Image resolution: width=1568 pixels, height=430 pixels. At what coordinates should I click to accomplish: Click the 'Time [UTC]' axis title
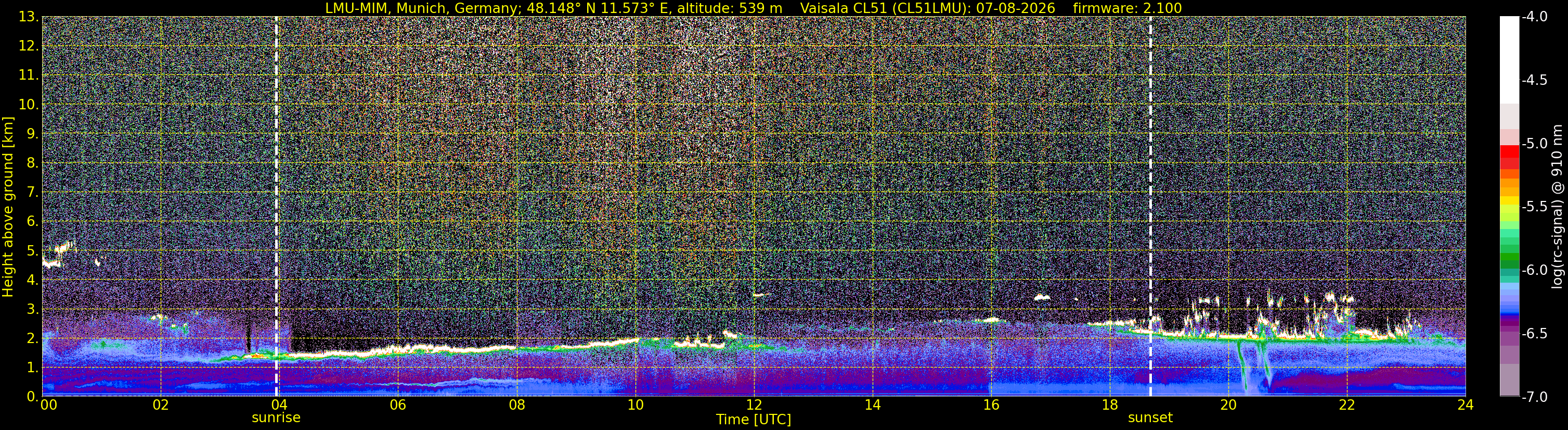point(754,420)
